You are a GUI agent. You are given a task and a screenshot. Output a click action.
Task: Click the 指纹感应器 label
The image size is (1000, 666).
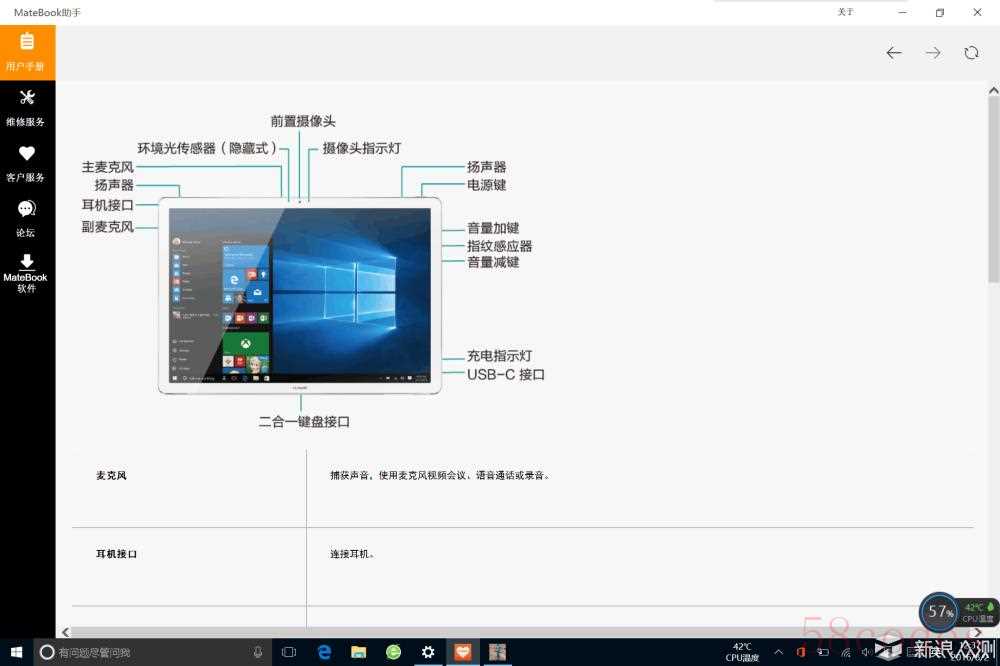499,246
